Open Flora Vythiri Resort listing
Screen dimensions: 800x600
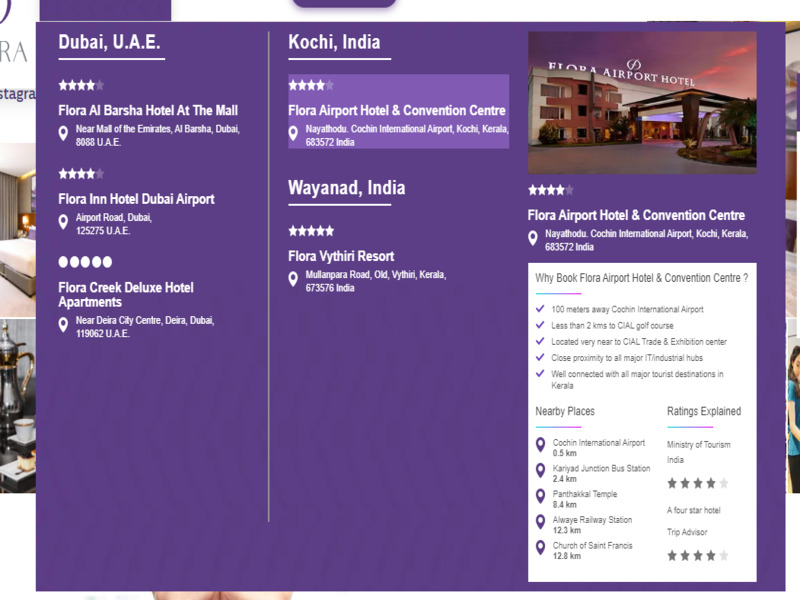tap(341, 256)
